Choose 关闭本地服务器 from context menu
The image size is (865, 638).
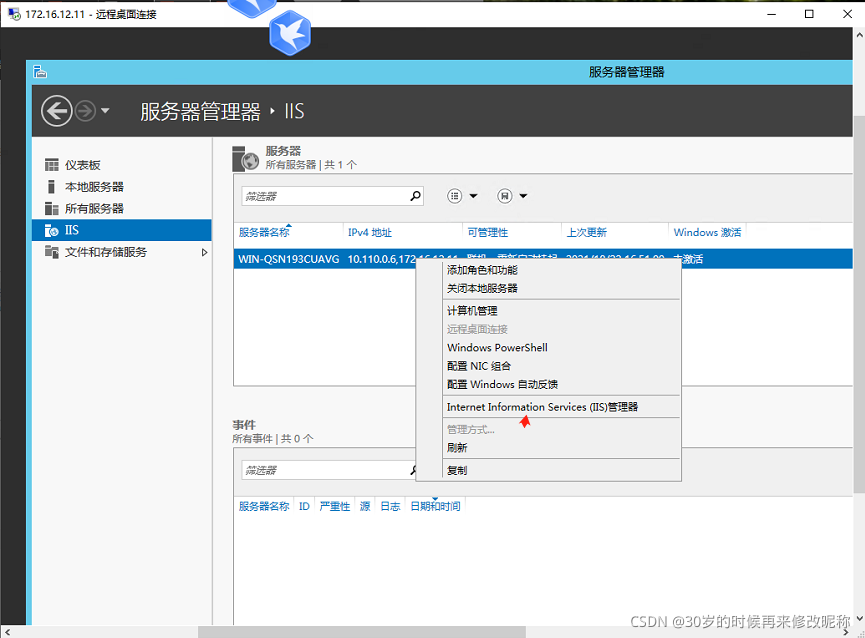482,288
